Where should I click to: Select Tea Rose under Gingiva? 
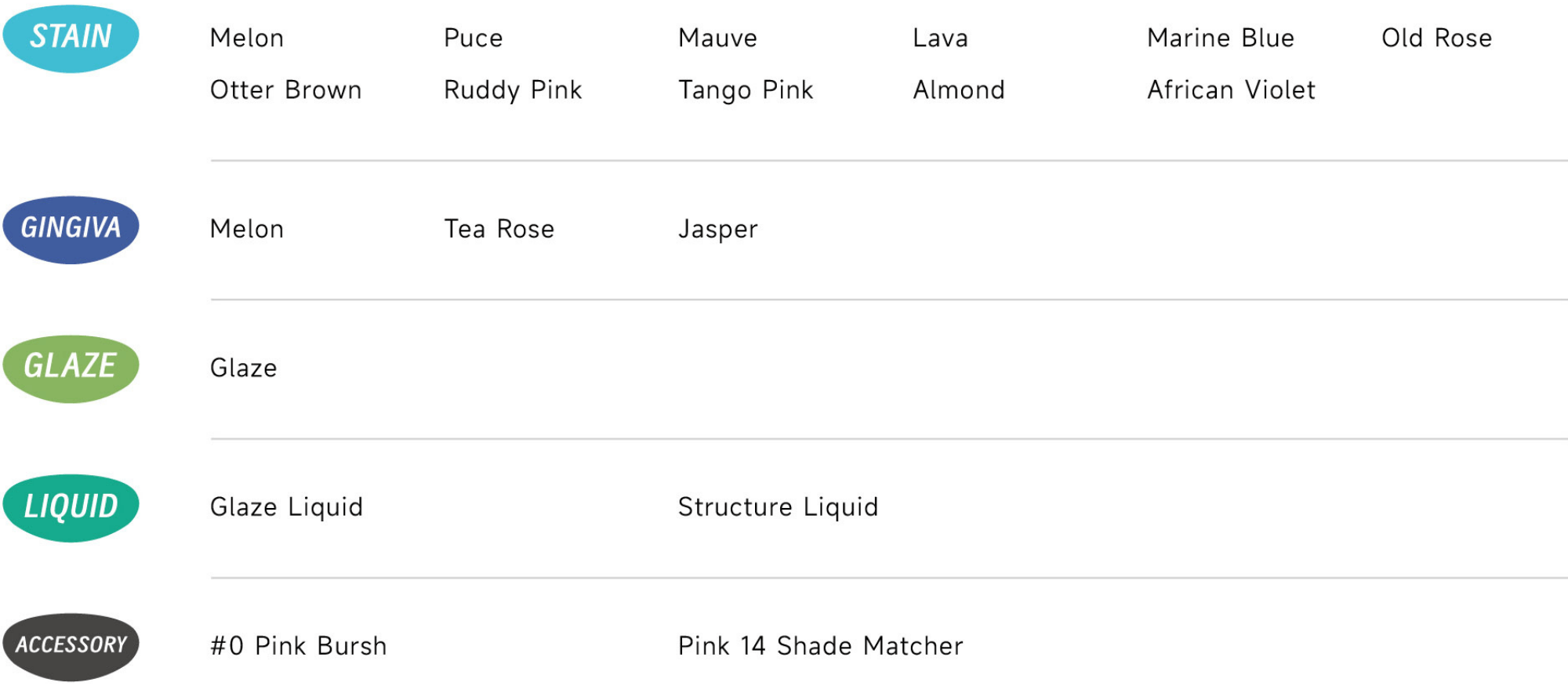[499, 230]
